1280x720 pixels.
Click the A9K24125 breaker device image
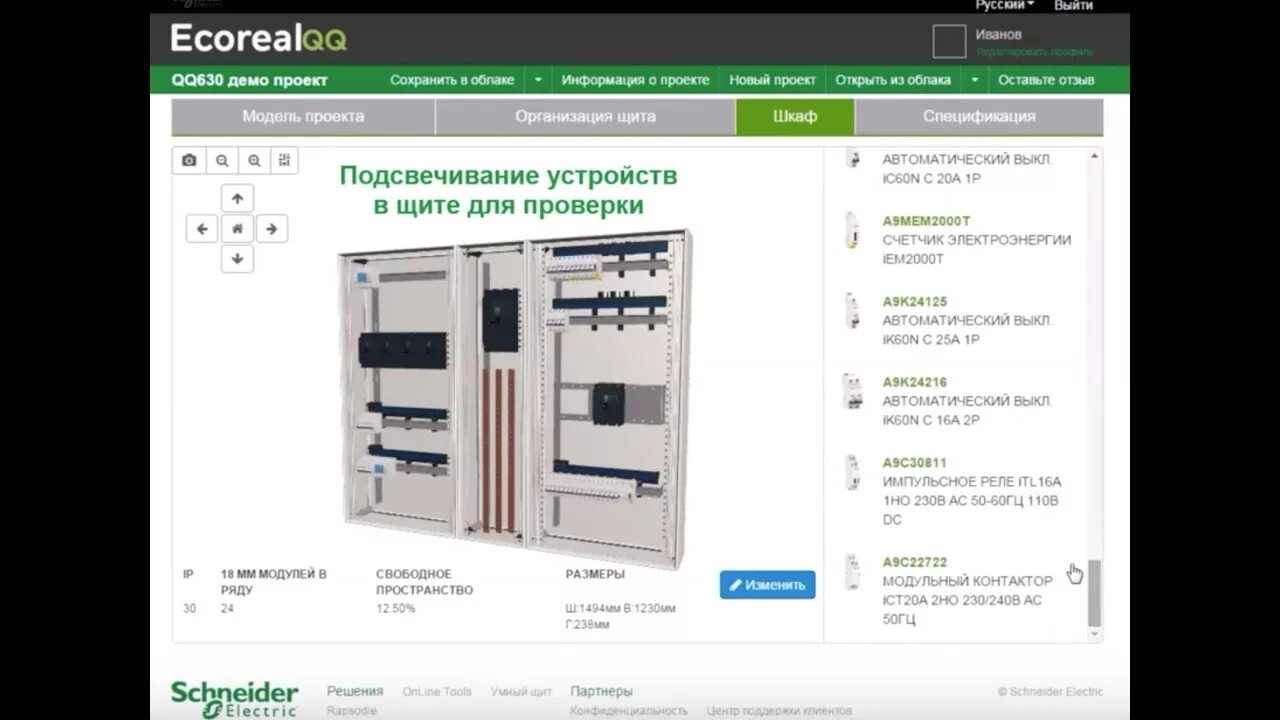click(x=852, y=310)
